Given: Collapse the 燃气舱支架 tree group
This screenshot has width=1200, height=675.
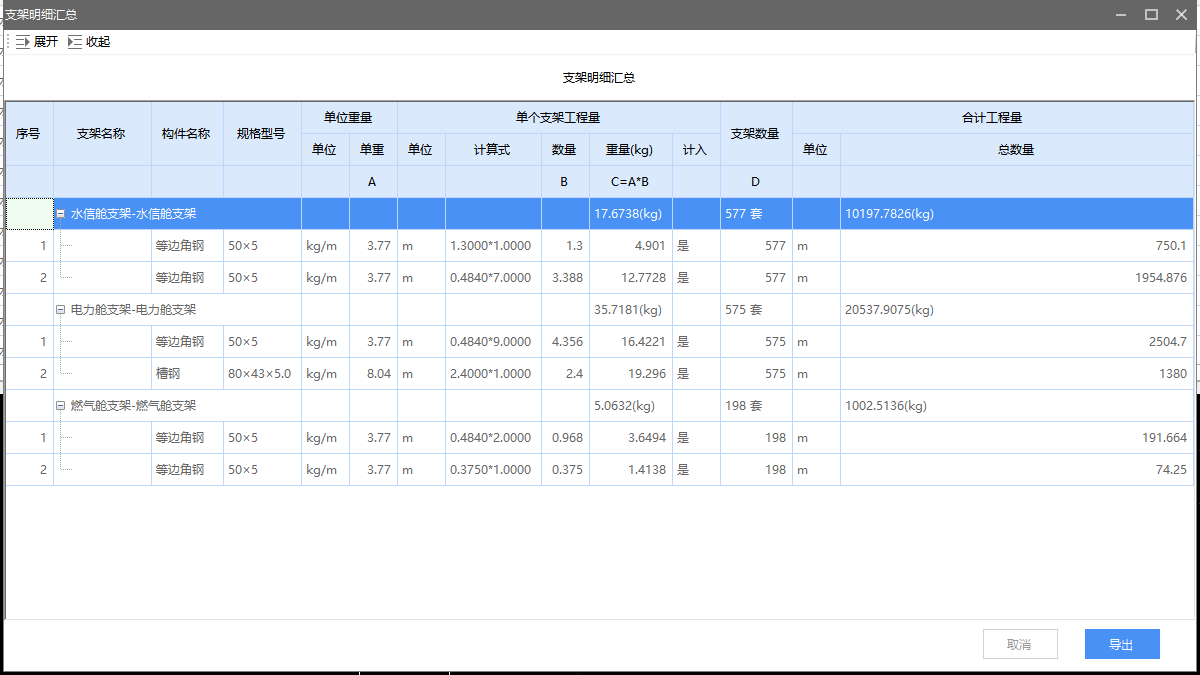Looking at the screenshot, I should [61, 406].
